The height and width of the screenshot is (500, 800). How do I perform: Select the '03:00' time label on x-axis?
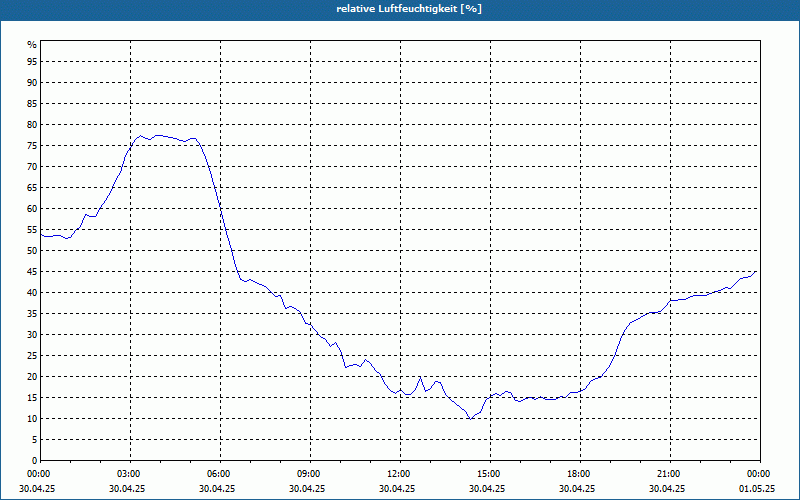[130, 474]
